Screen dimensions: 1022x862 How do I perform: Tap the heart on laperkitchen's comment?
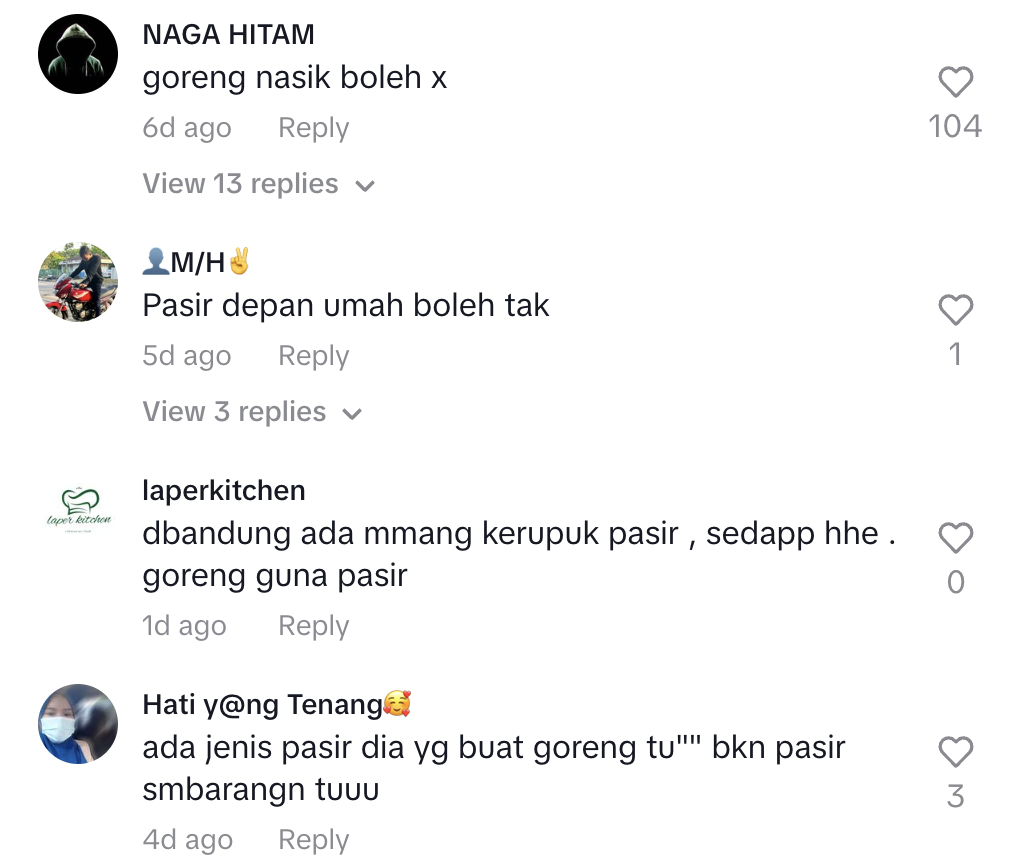click(x=956, y=538)
